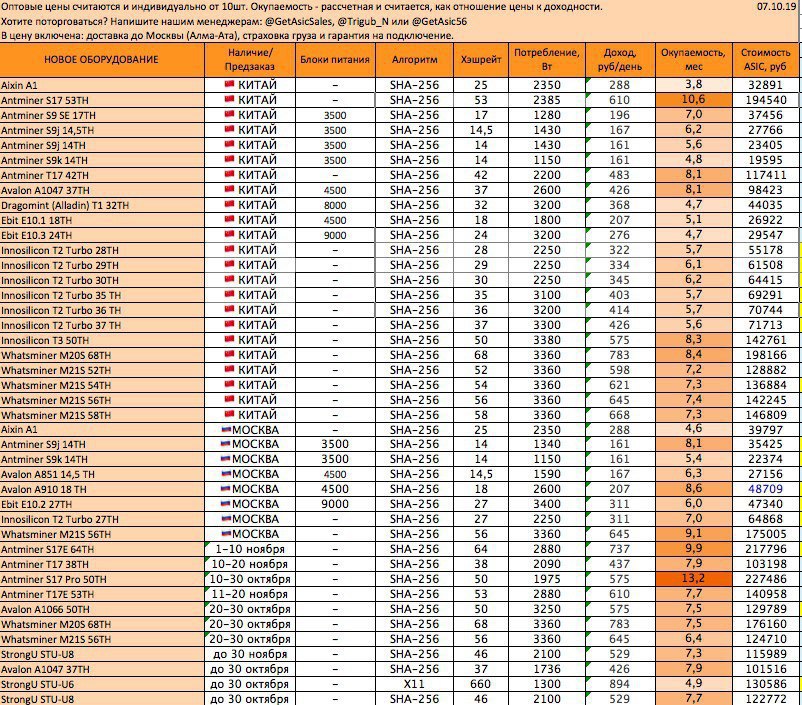
Task: Select the '1-10 ноября' availability cell
Action: [x=250, y=549]
